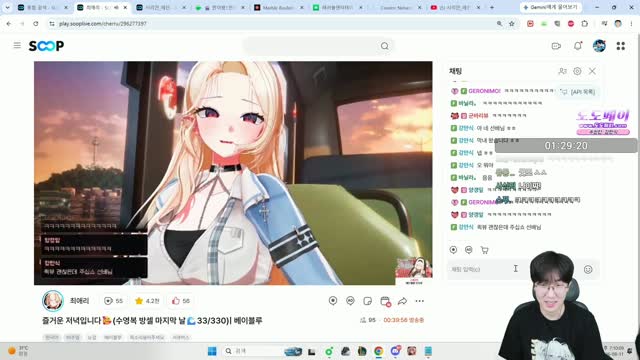640x360 pixels.
Task: Close the chat panel
Action: pyautogui.click(x=592, y=71)
